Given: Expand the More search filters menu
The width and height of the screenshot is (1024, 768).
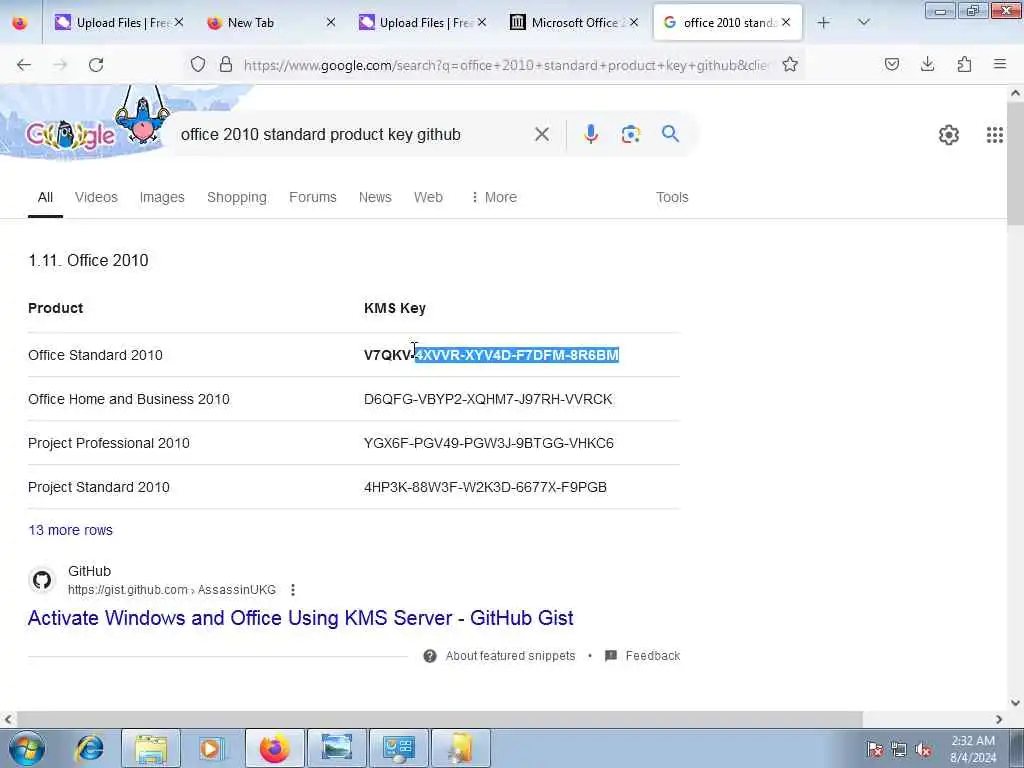Looking at the screenshot, I should pyautogui.click(x=494, y=197).
